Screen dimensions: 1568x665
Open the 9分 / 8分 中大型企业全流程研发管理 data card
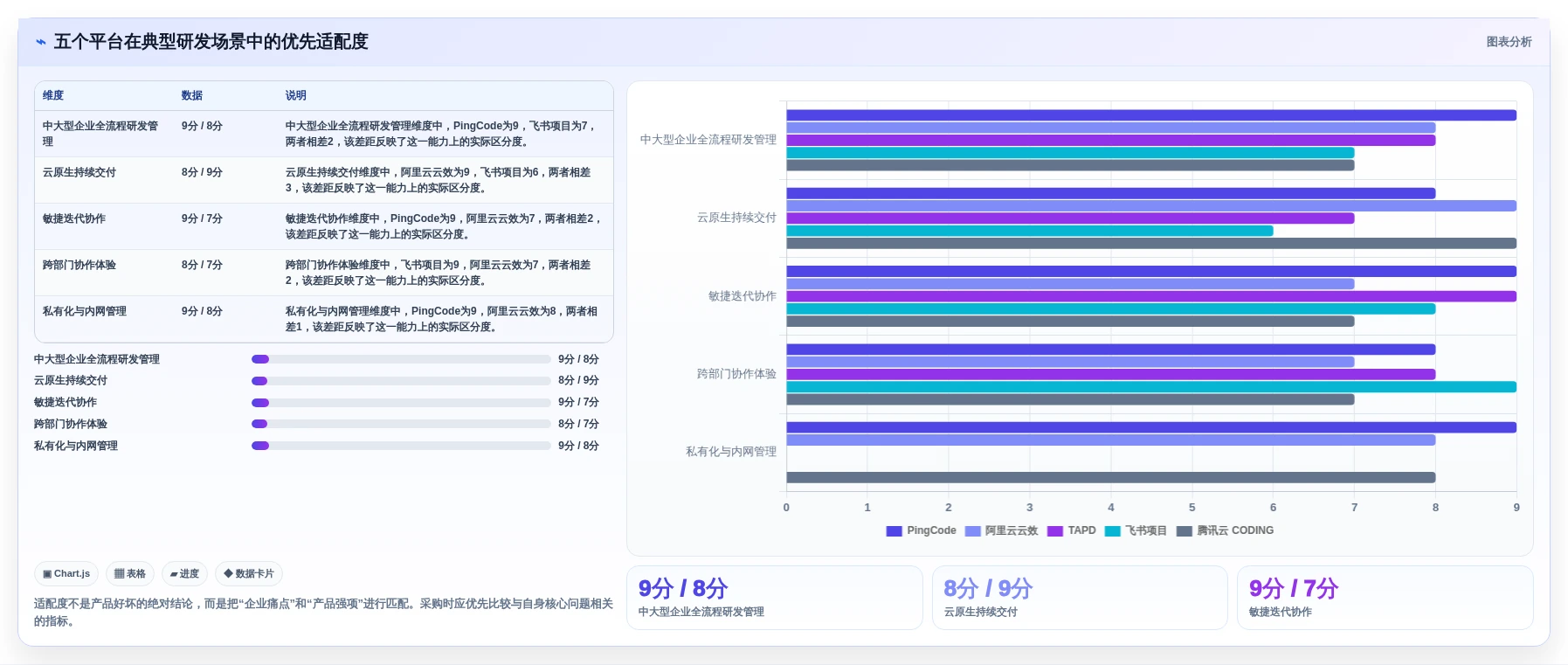775,598
